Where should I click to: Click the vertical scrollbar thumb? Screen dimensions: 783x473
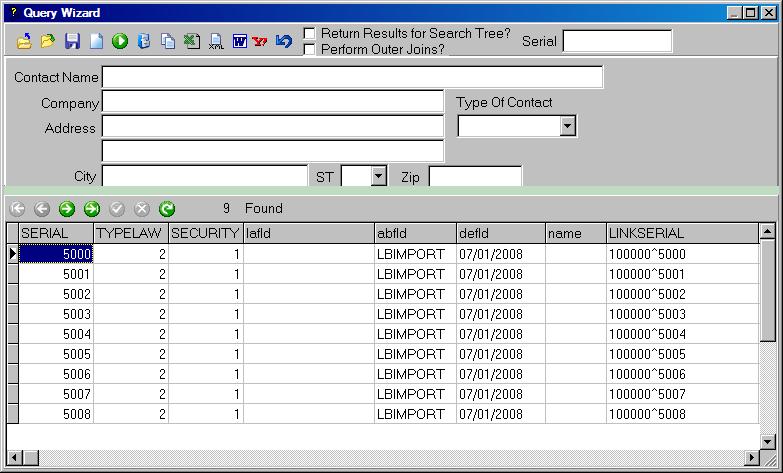point(767,290)
